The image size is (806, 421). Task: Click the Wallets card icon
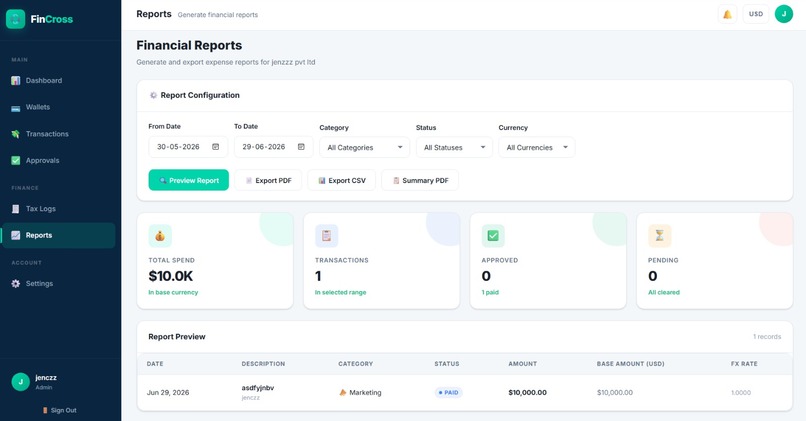point(16,108)
